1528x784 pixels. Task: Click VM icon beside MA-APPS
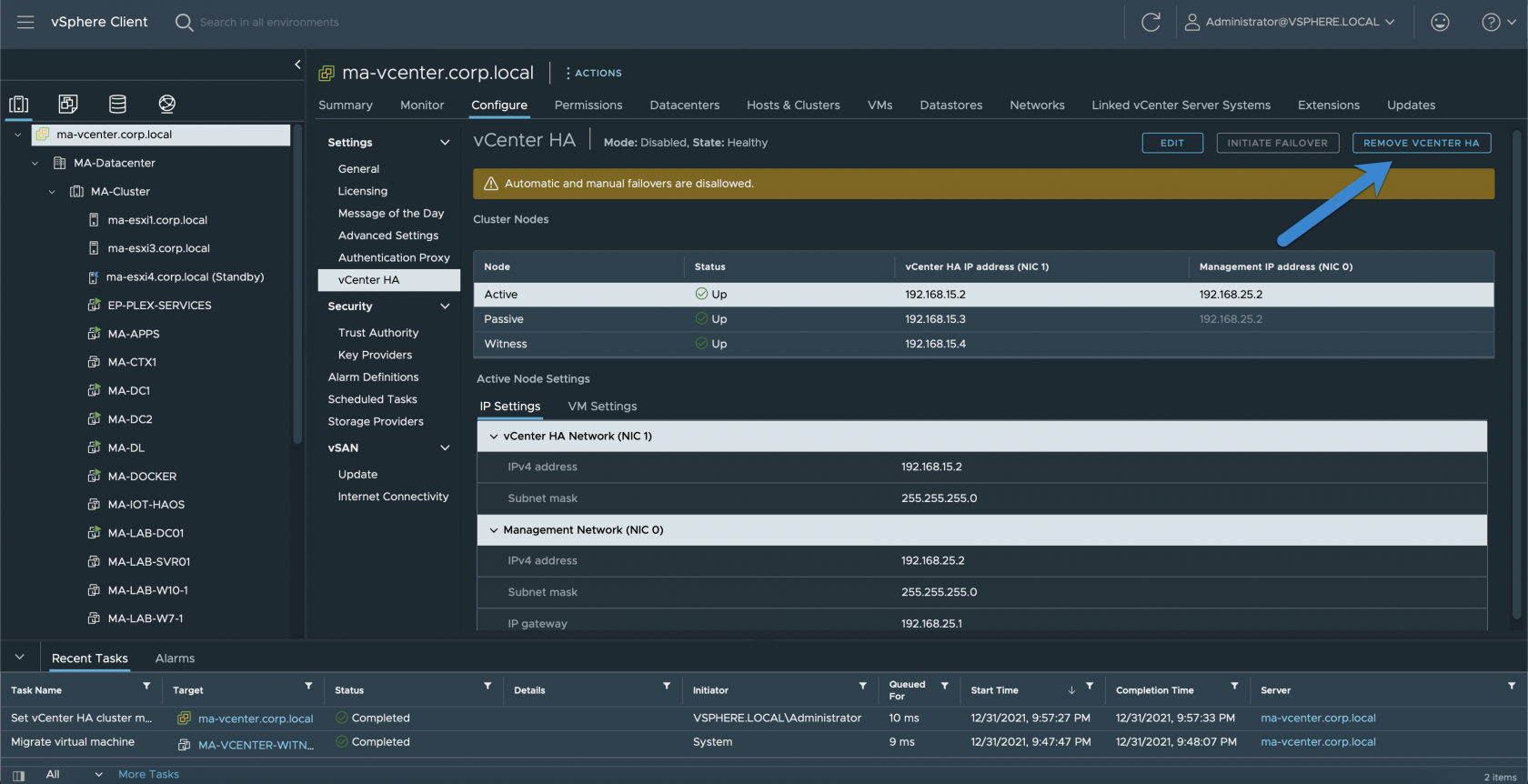(94, 334)
